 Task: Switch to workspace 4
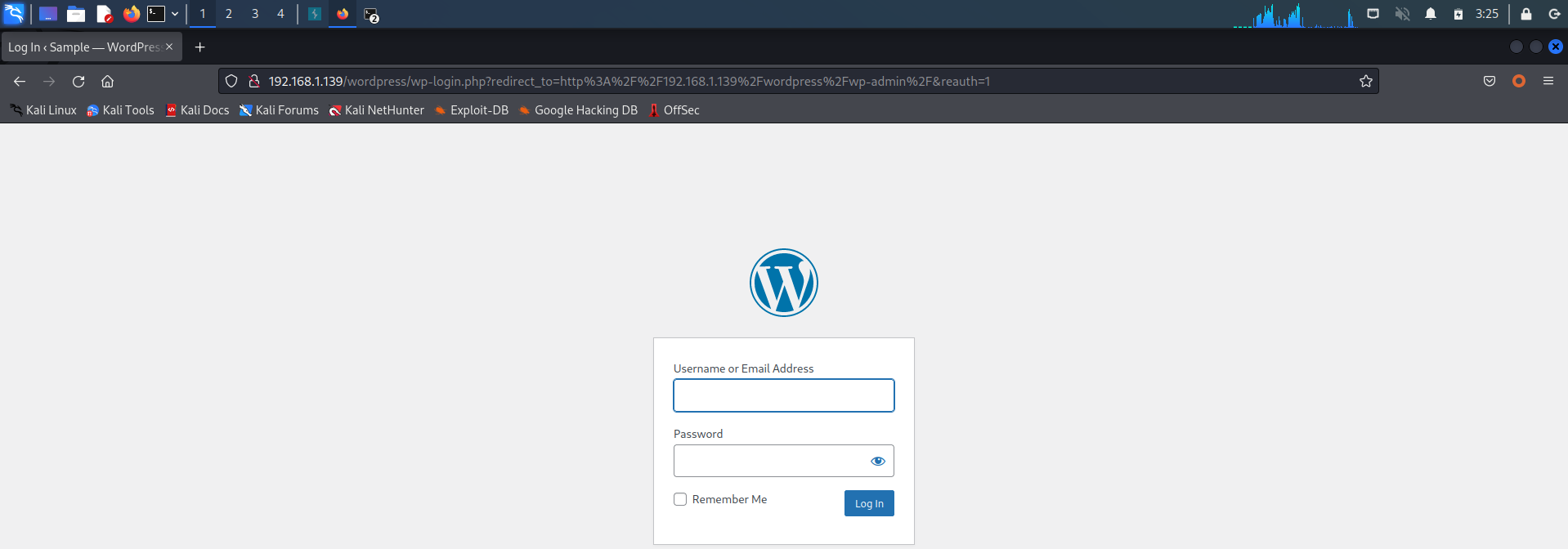click(280, 14)
